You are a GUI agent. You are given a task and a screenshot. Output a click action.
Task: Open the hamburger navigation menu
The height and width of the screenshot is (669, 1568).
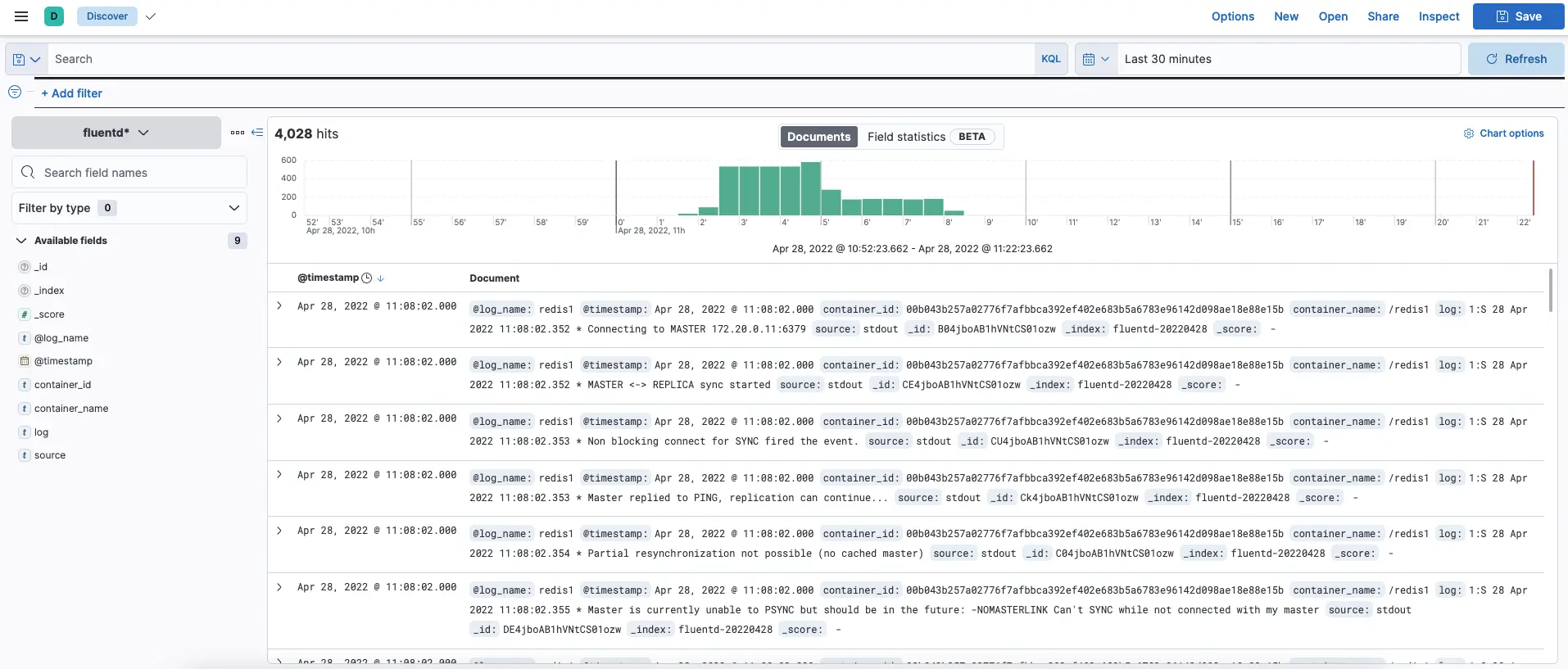tap(21, 16)
